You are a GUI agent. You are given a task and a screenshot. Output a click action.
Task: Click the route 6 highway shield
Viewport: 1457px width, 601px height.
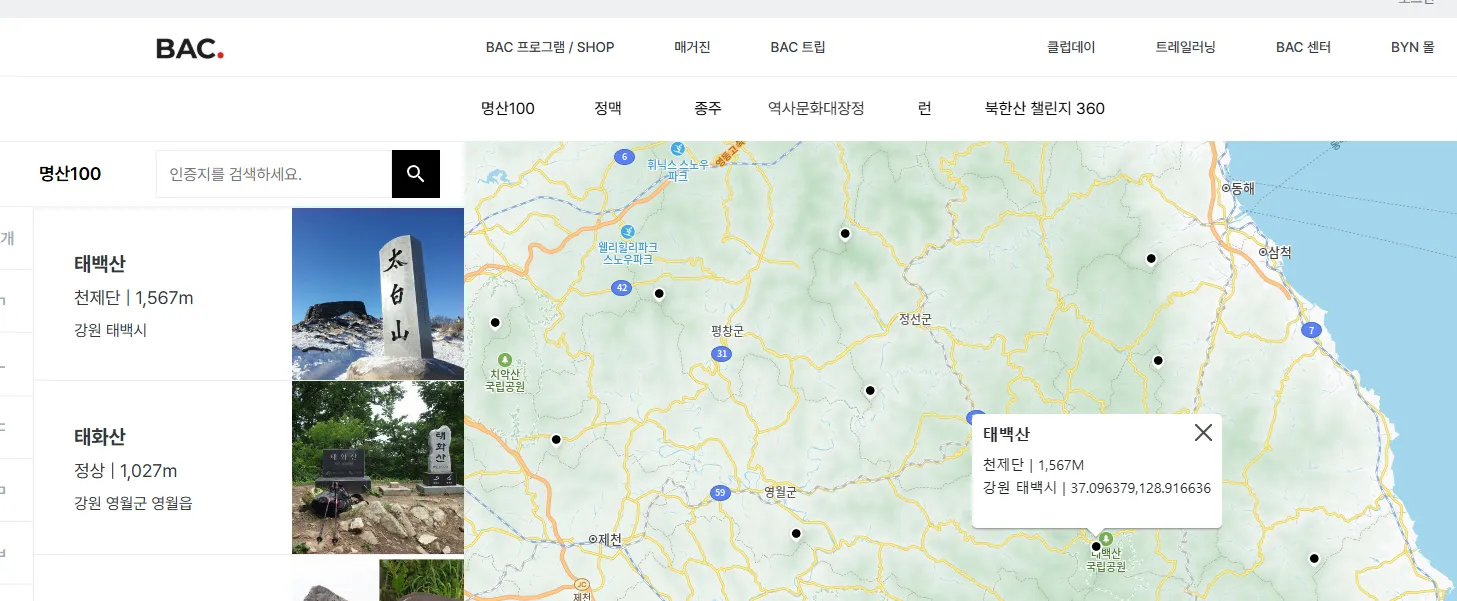(625, 157)
